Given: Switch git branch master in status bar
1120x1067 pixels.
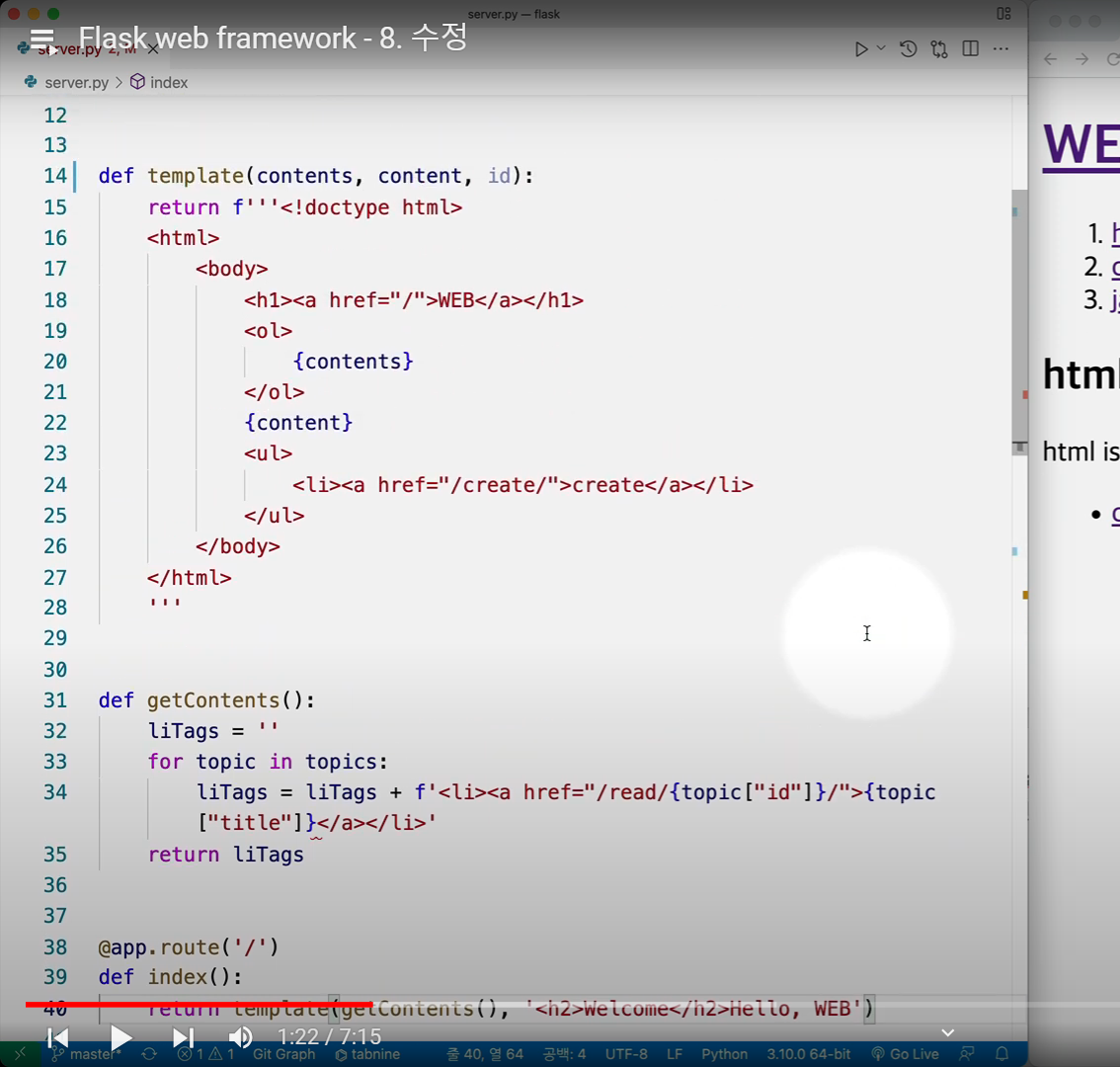Looking at the screenshot, I should click(x=87, y=1054).
